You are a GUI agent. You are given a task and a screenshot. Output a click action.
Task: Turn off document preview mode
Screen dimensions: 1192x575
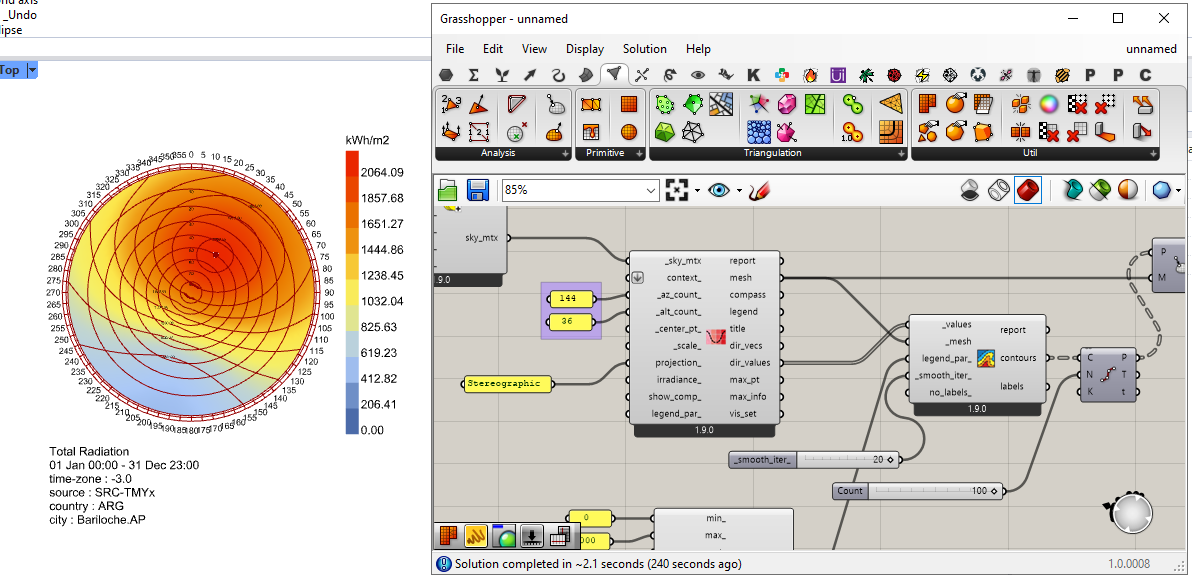[x=968, y=190]
